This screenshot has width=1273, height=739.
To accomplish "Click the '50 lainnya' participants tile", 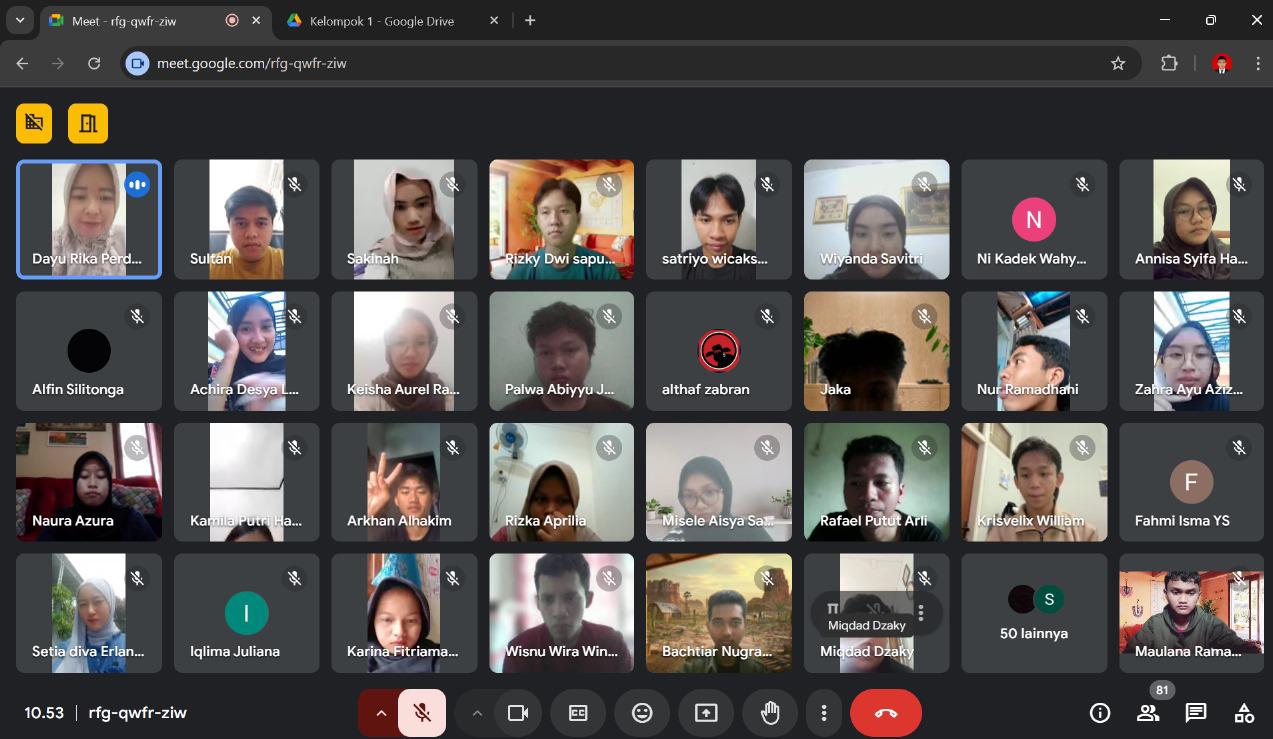I will (x=1034, y=613).
